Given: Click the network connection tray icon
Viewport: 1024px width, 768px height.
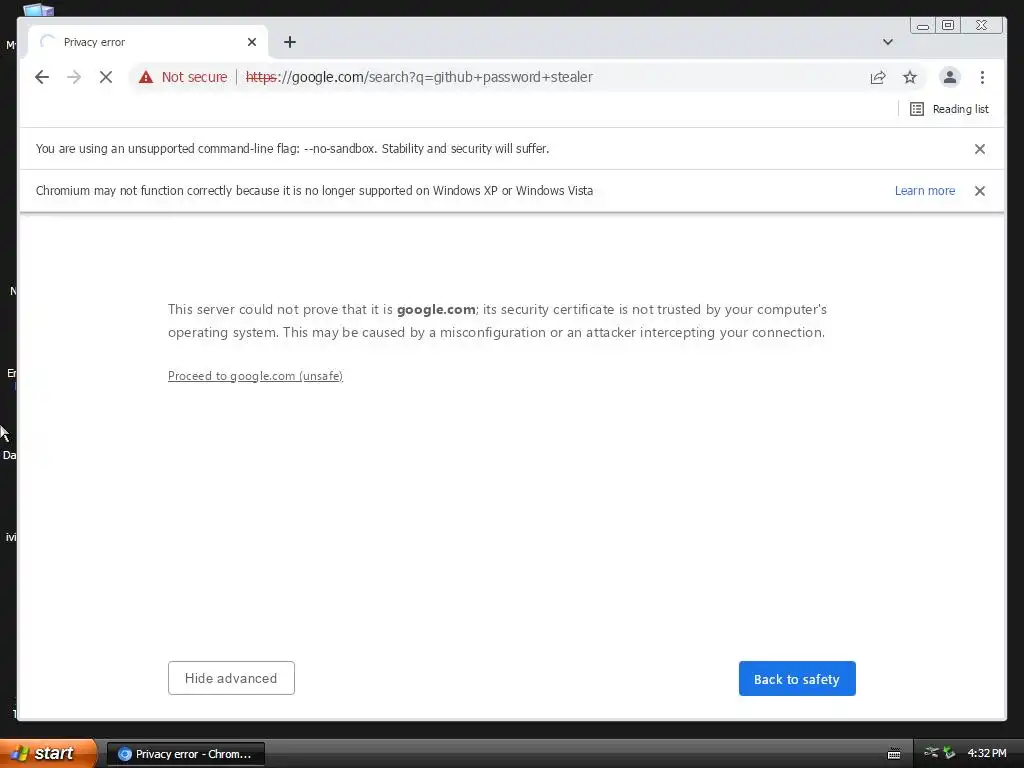Looking at the screenshot, I should [931, 753].
